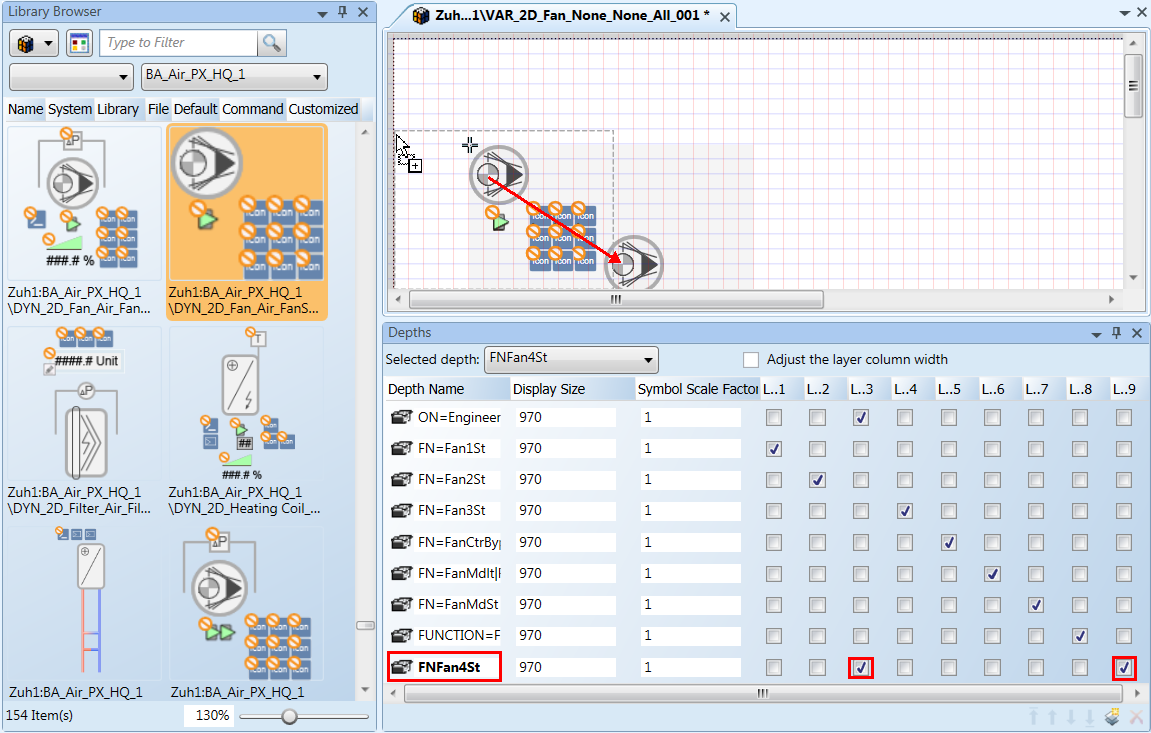This screenshot has width=1151, height=733.
Task: Click the FNFan4St depth row icon
Action: 401,667
